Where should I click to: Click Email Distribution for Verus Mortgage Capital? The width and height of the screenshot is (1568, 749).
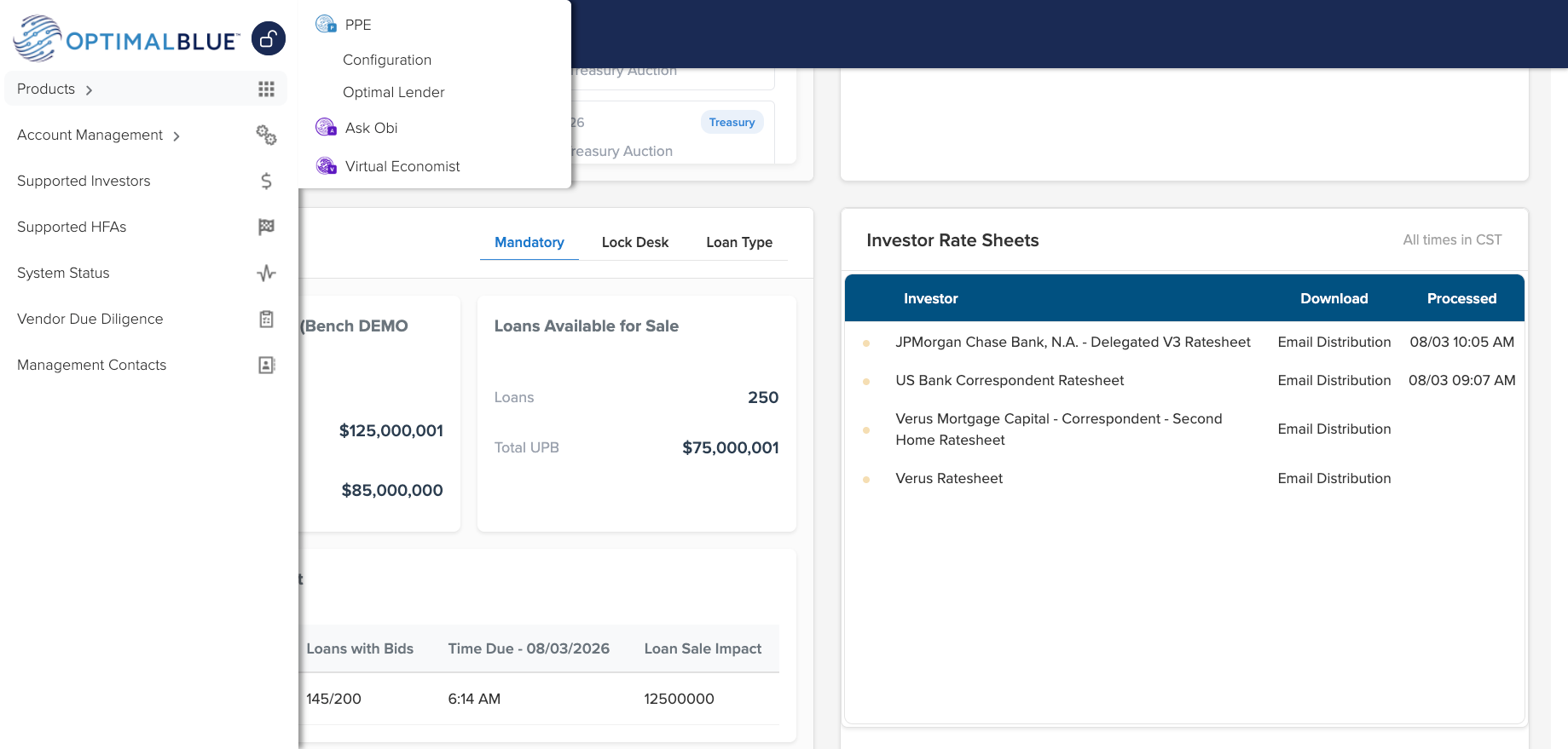pos(1334,429)
